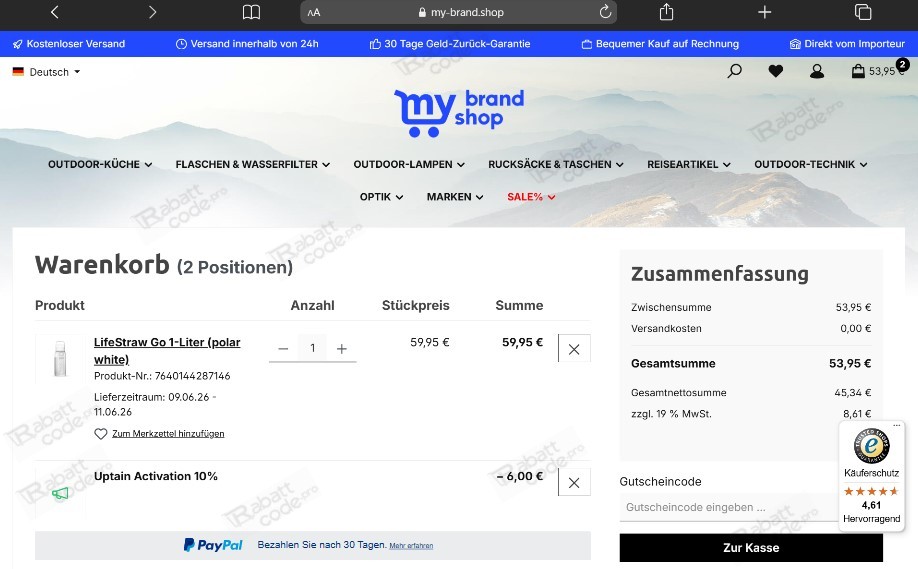Viewport: 918px width, 569px height.
Task: Click the 4,61 Hervorragend rating
Action: pyautogui.click(x=872, y=512)
